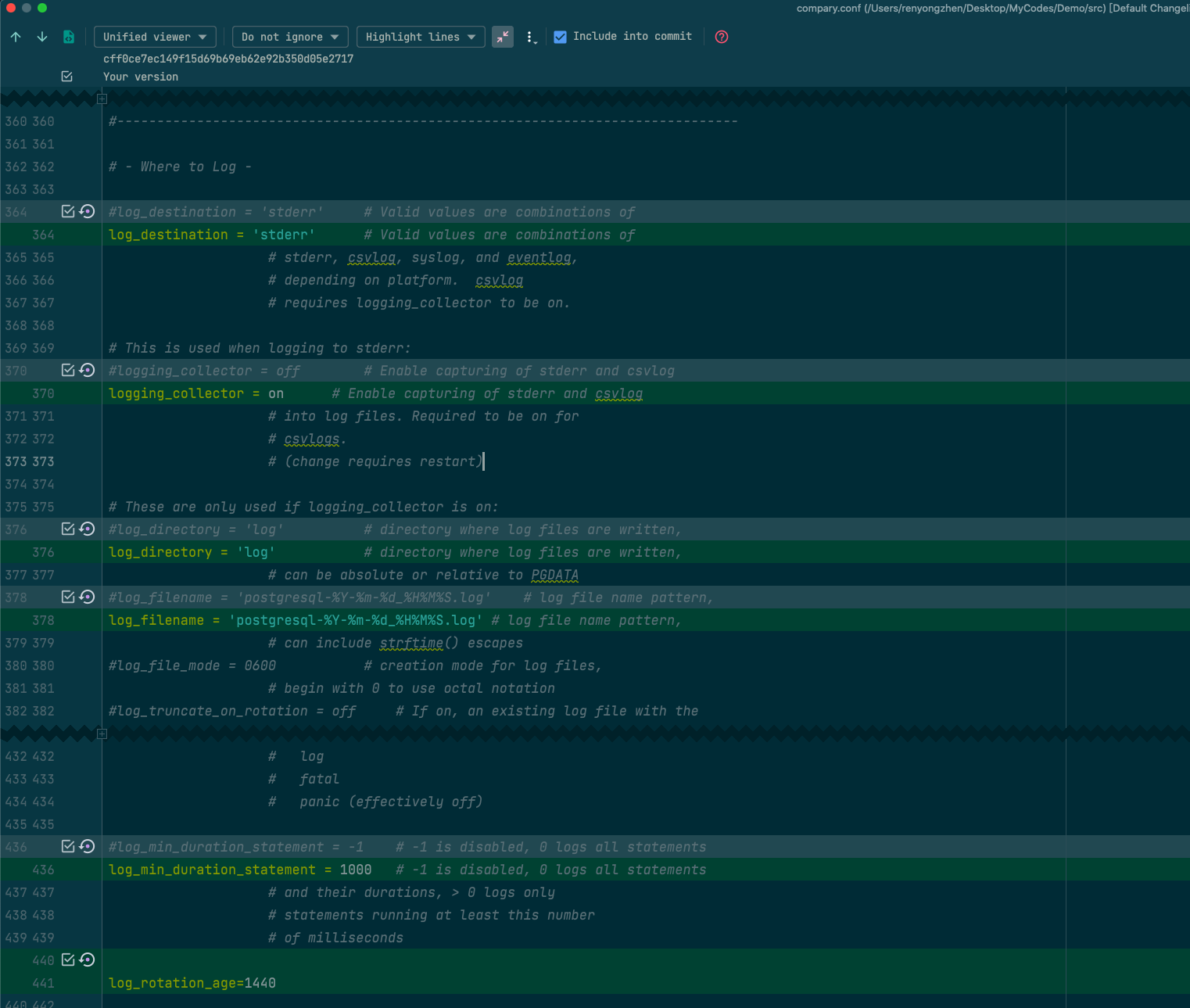
Task: Jump to source file icon
Action: point(69,37)
